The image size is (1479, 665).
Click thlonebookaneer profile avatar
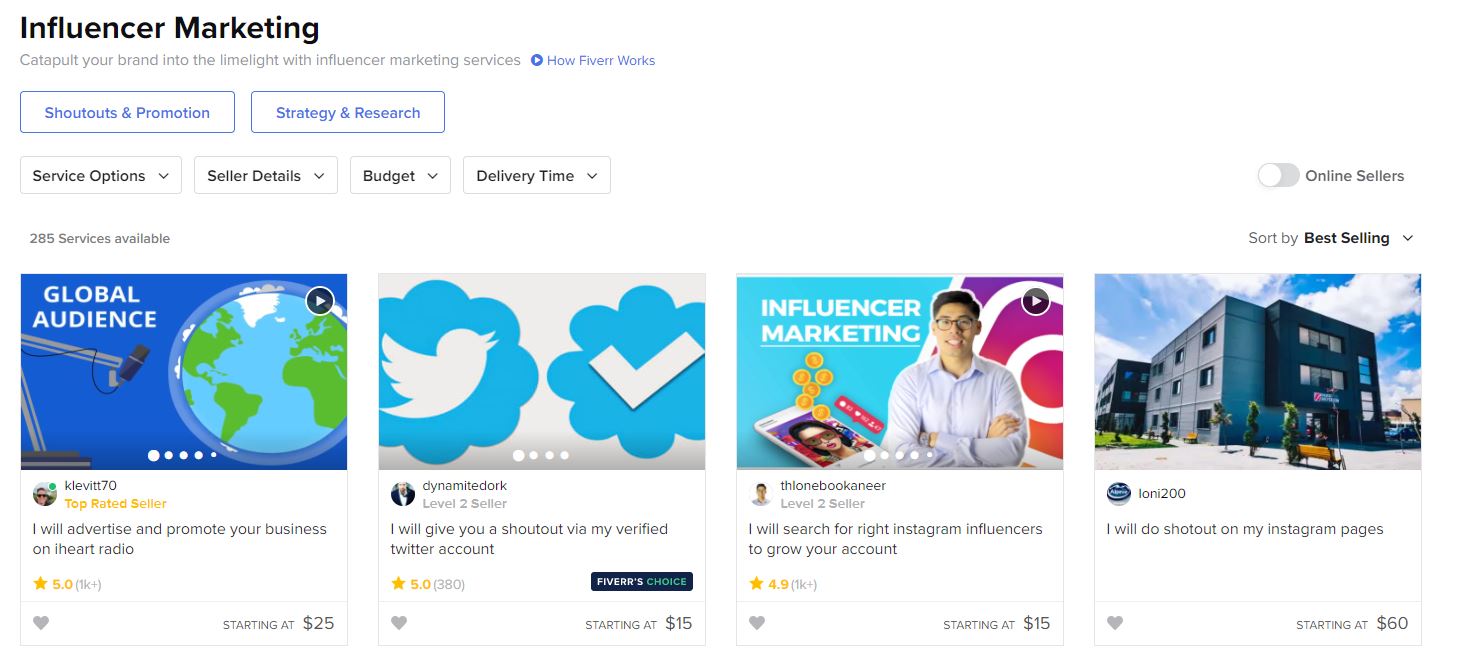pos(761,494)
